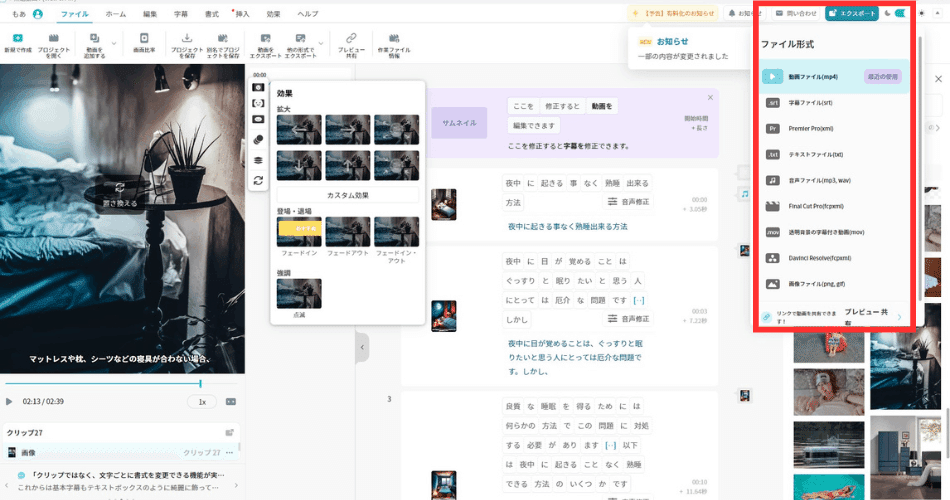Select Final Cut Pro(fcpxml) export format
Viewport: 950px width, 500px height.
(x=834, y=206)
